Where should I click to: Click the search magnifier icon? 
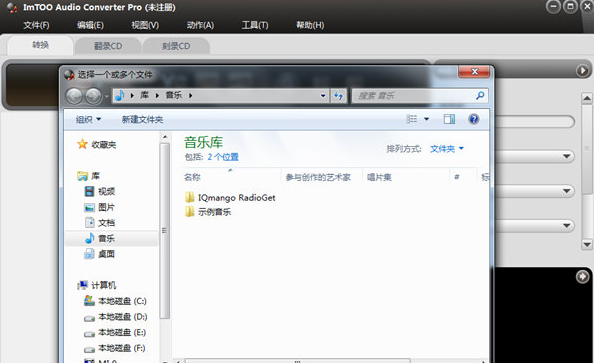[480, 95]
